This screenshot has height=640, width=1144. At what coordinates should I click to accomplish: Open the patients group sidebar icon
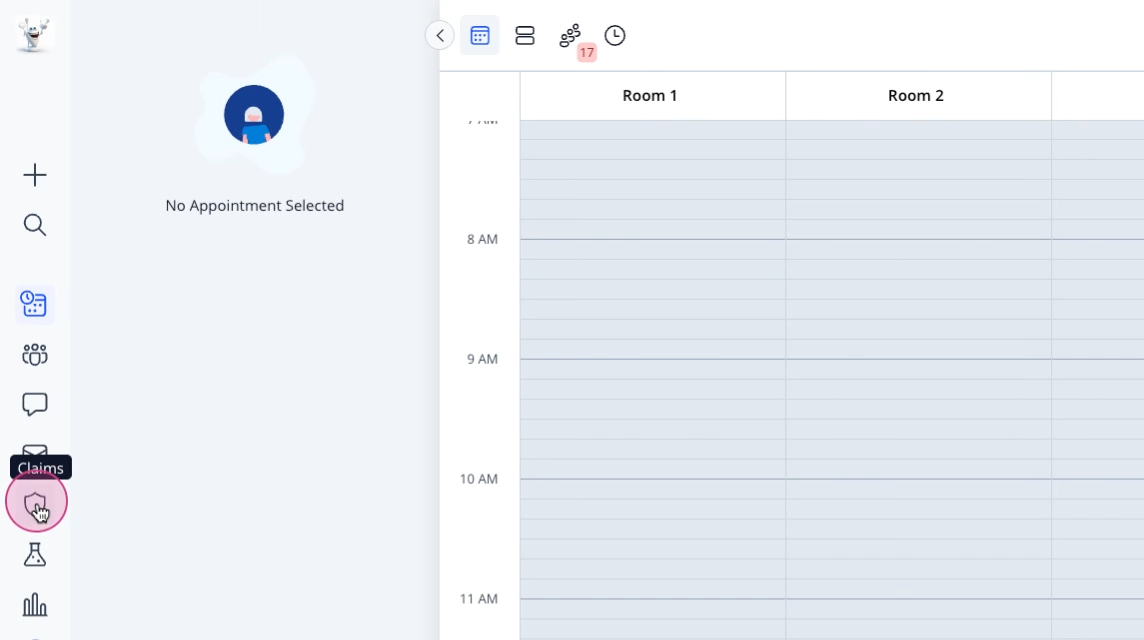pos(34,355)
